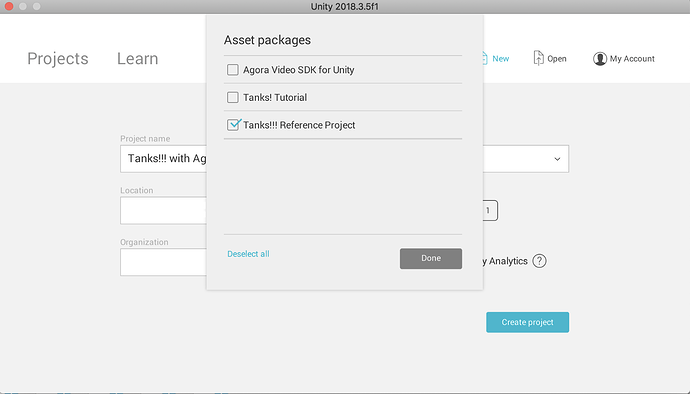Focus the Location input field
Viewport: 690px width, 394px height.
pyautogui.click(x=163, y=210)
